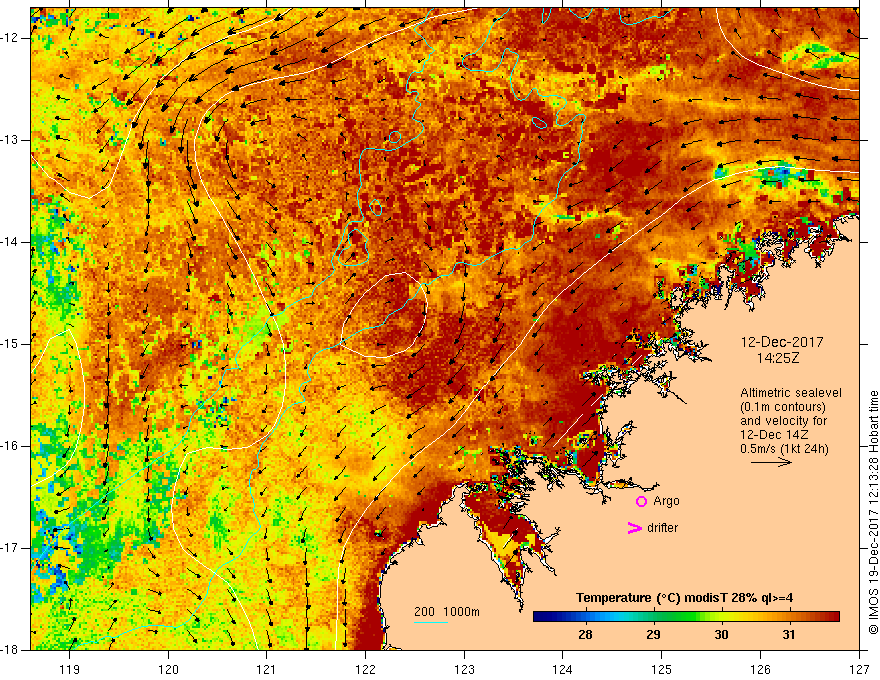Screen dimensions: 880x680
Task: Click the magenta Argo circle marker
Action: [641, 501]
